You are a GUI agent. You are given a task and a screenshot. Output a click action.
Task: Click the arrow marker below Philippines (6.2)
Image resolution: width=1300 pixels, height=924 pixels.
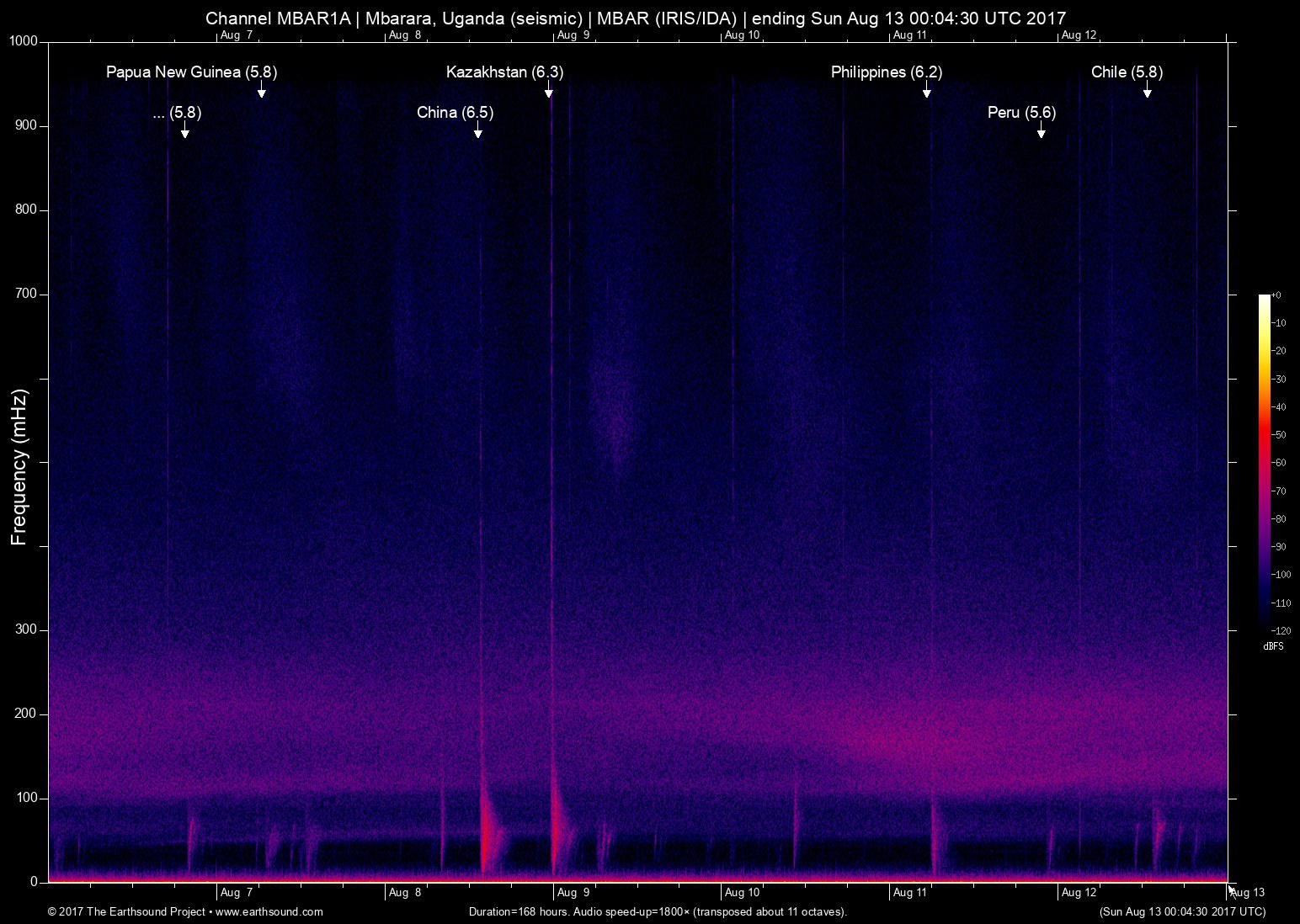(926, 90)
